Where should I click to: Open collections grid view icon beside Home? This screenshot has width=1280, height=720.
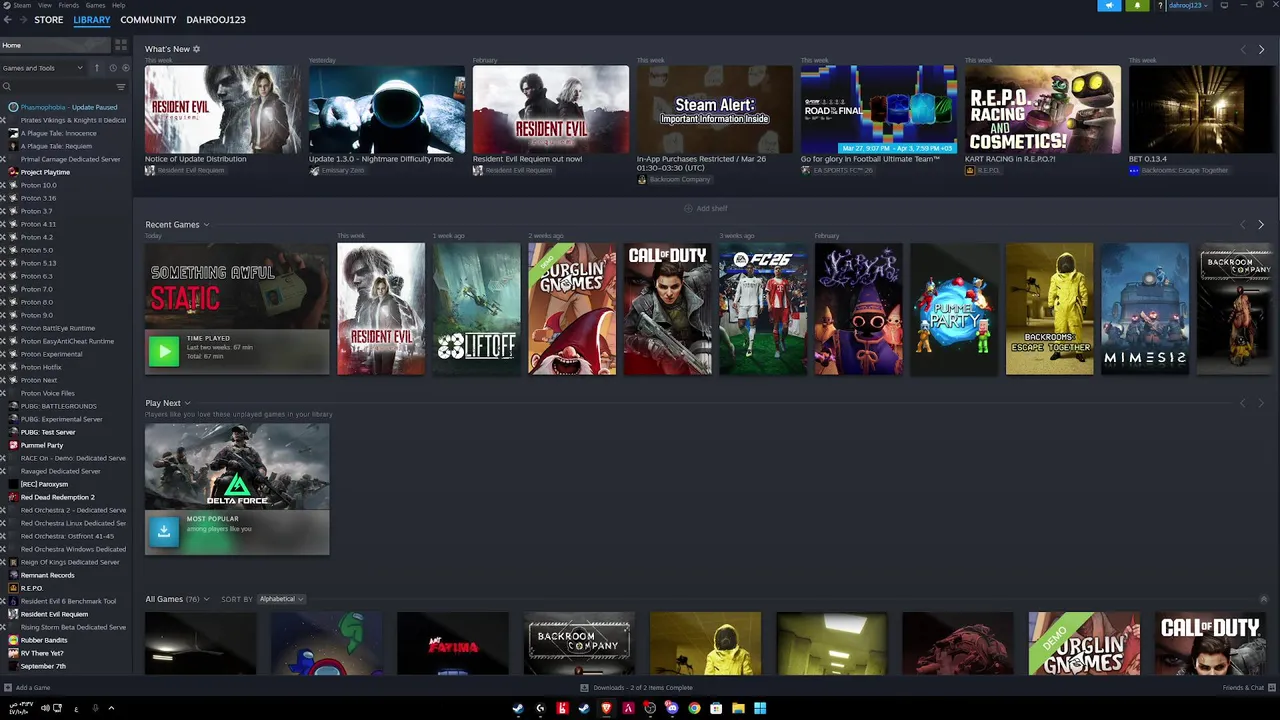tap(121, 45)
